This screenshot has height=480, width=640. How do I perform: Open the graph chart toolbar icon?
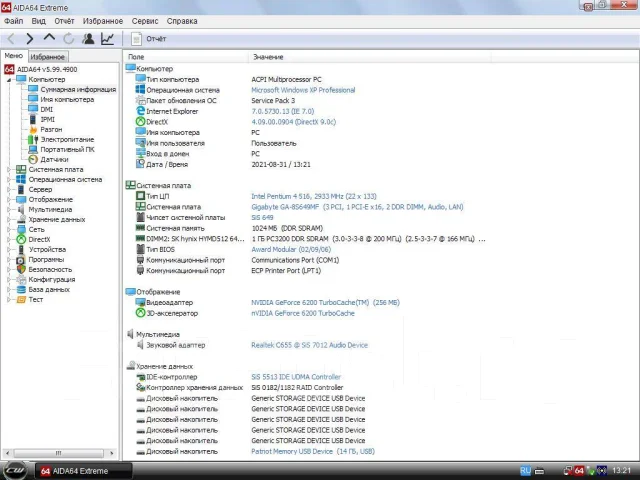[107, 39]
